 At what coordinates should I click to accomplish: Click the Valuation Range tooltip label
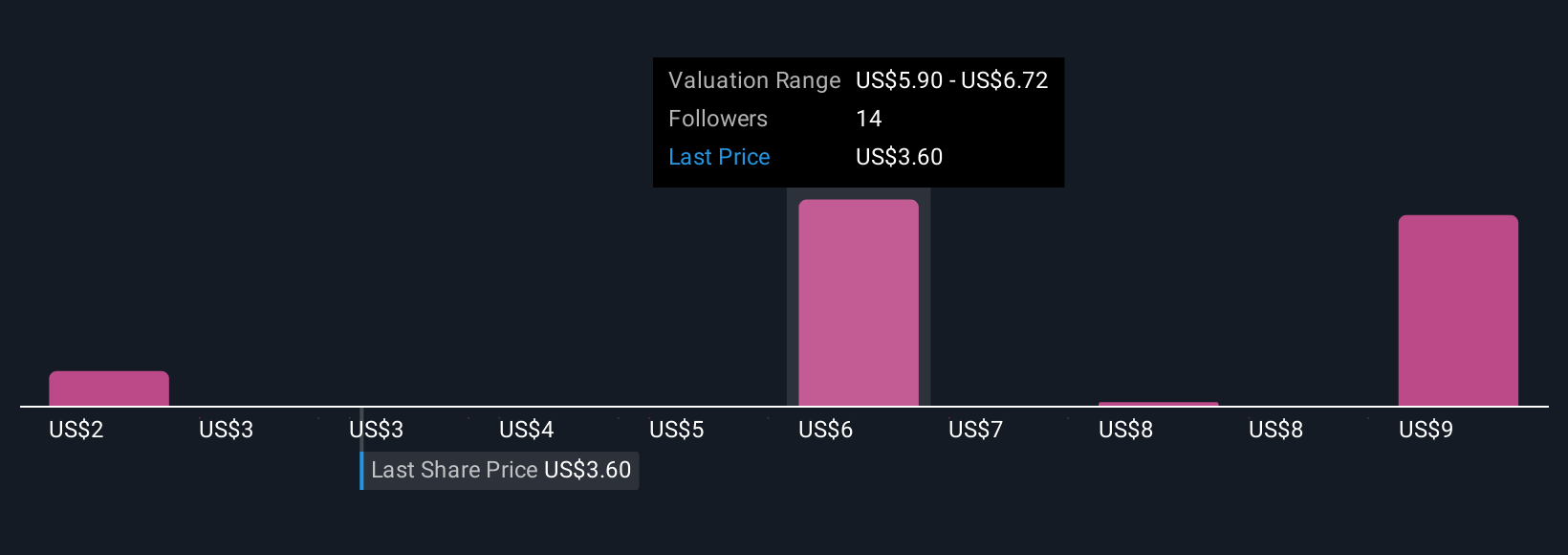point(754,80)
